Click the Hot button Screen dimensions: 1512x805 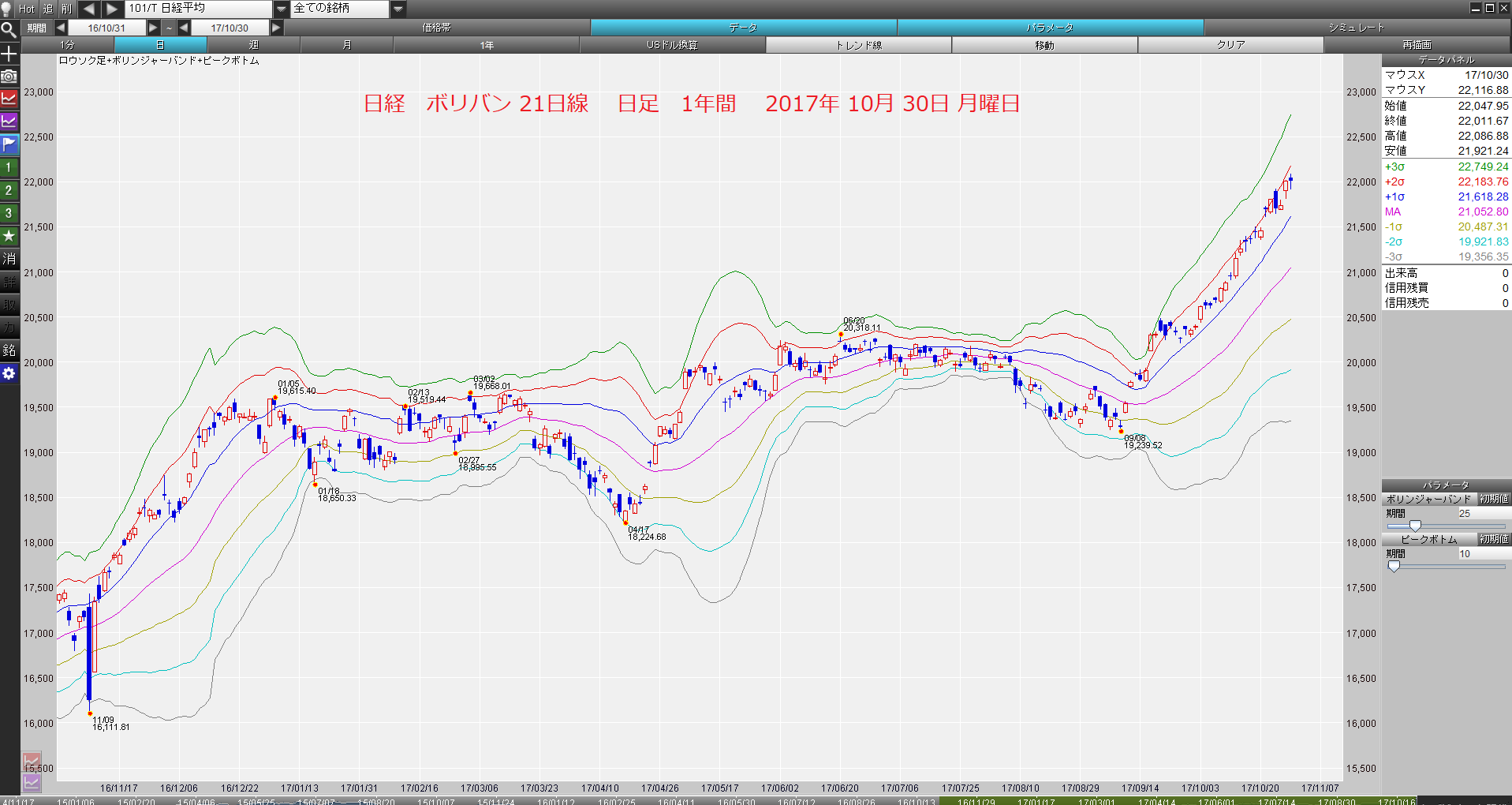click(x=27, y=9)
